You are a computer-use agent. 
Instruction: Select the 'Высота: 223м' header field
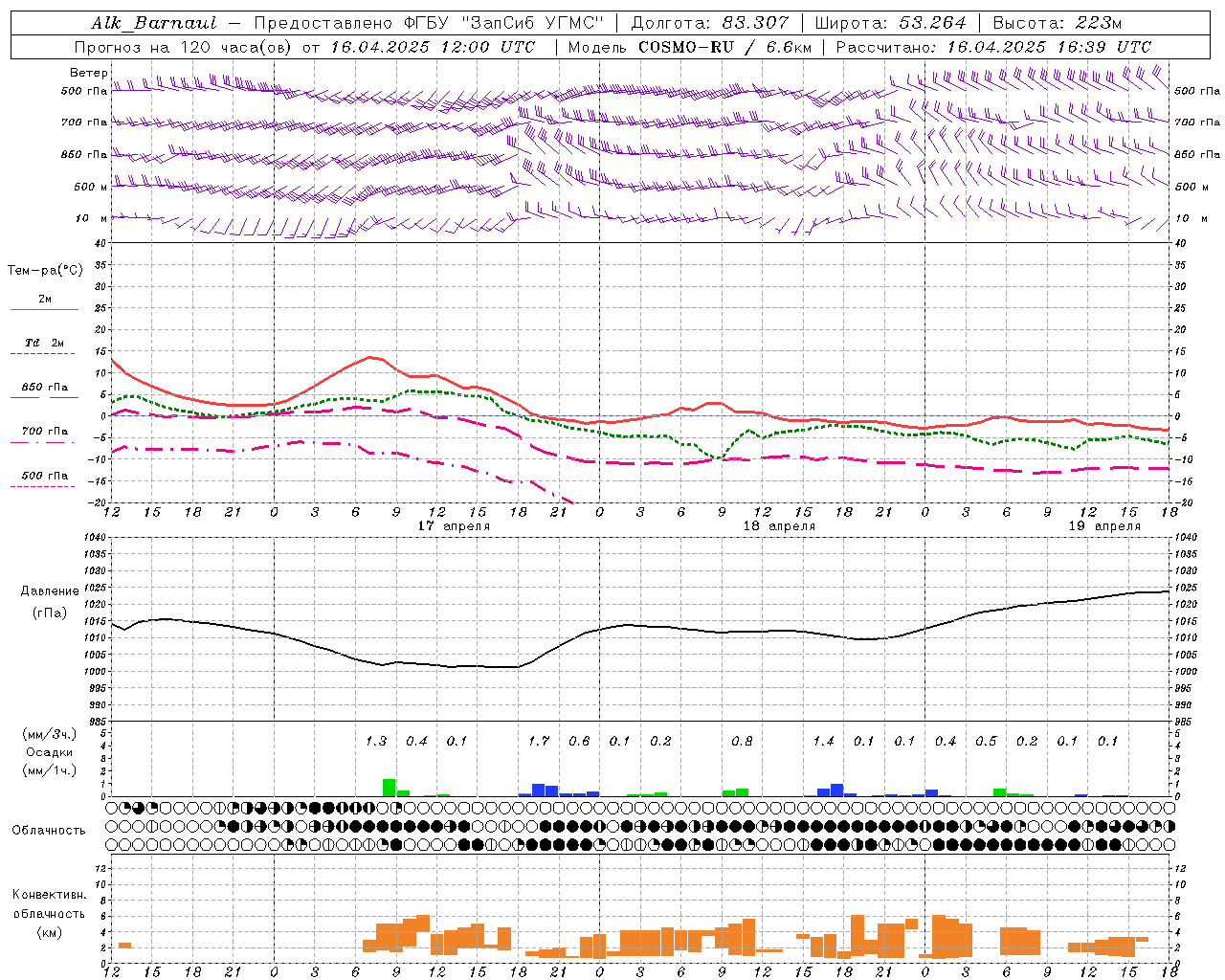coord(1057,23)
